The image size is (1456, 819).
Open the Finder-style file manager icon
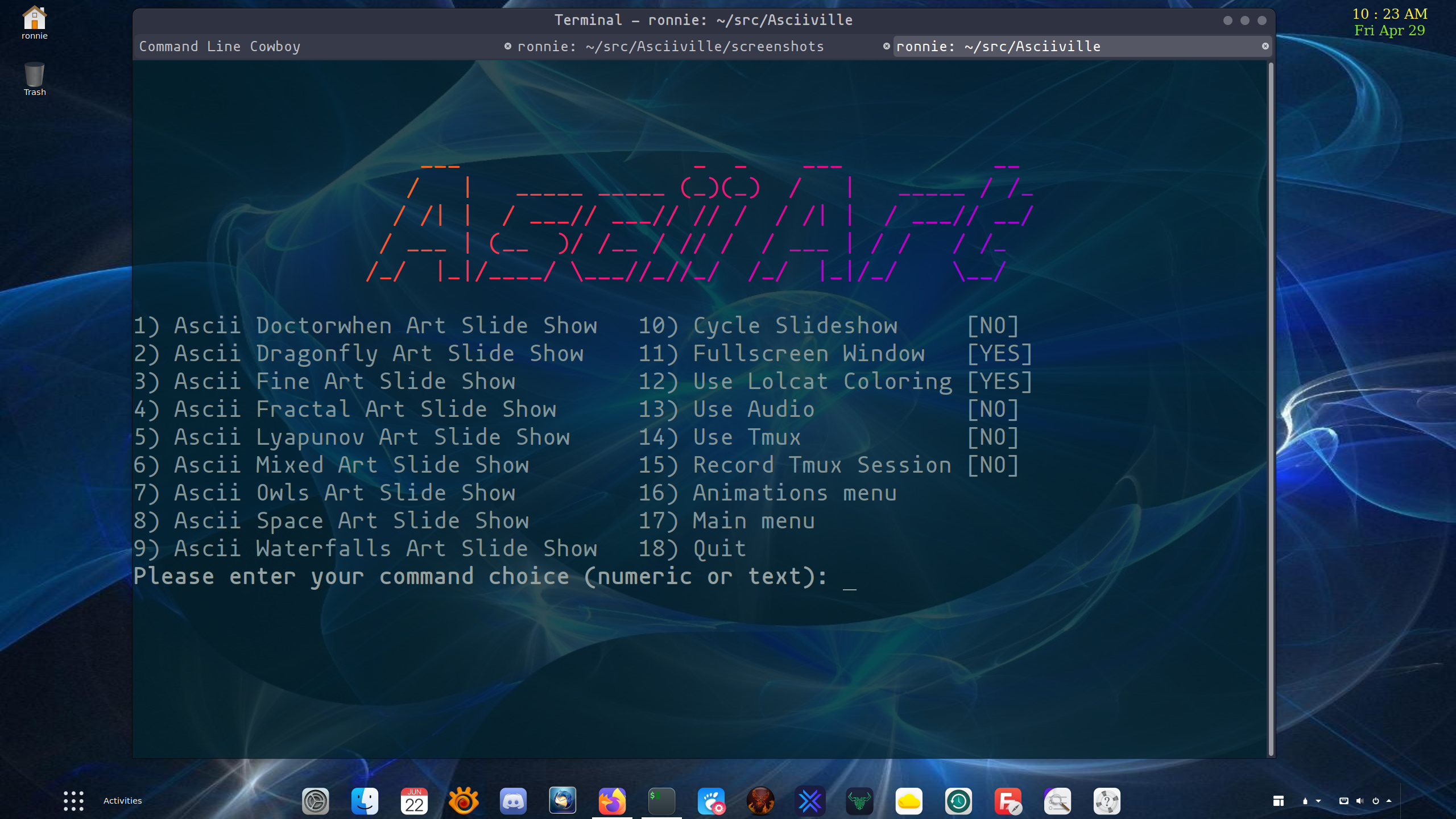[x=365, y=801]
